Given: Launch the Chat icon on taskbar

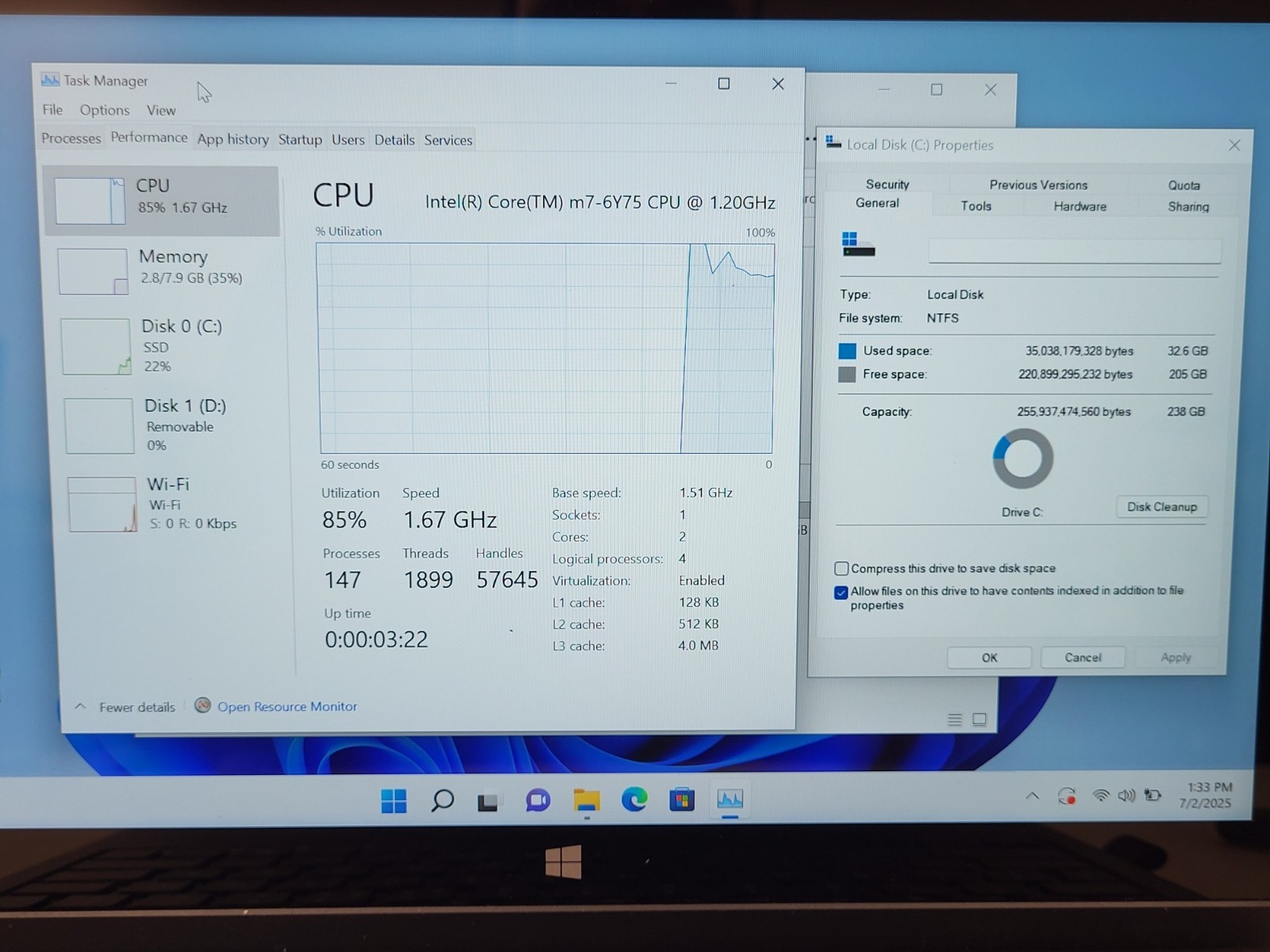Looking at the screenshot, I should pyautogui.click(x=537, y=800).
